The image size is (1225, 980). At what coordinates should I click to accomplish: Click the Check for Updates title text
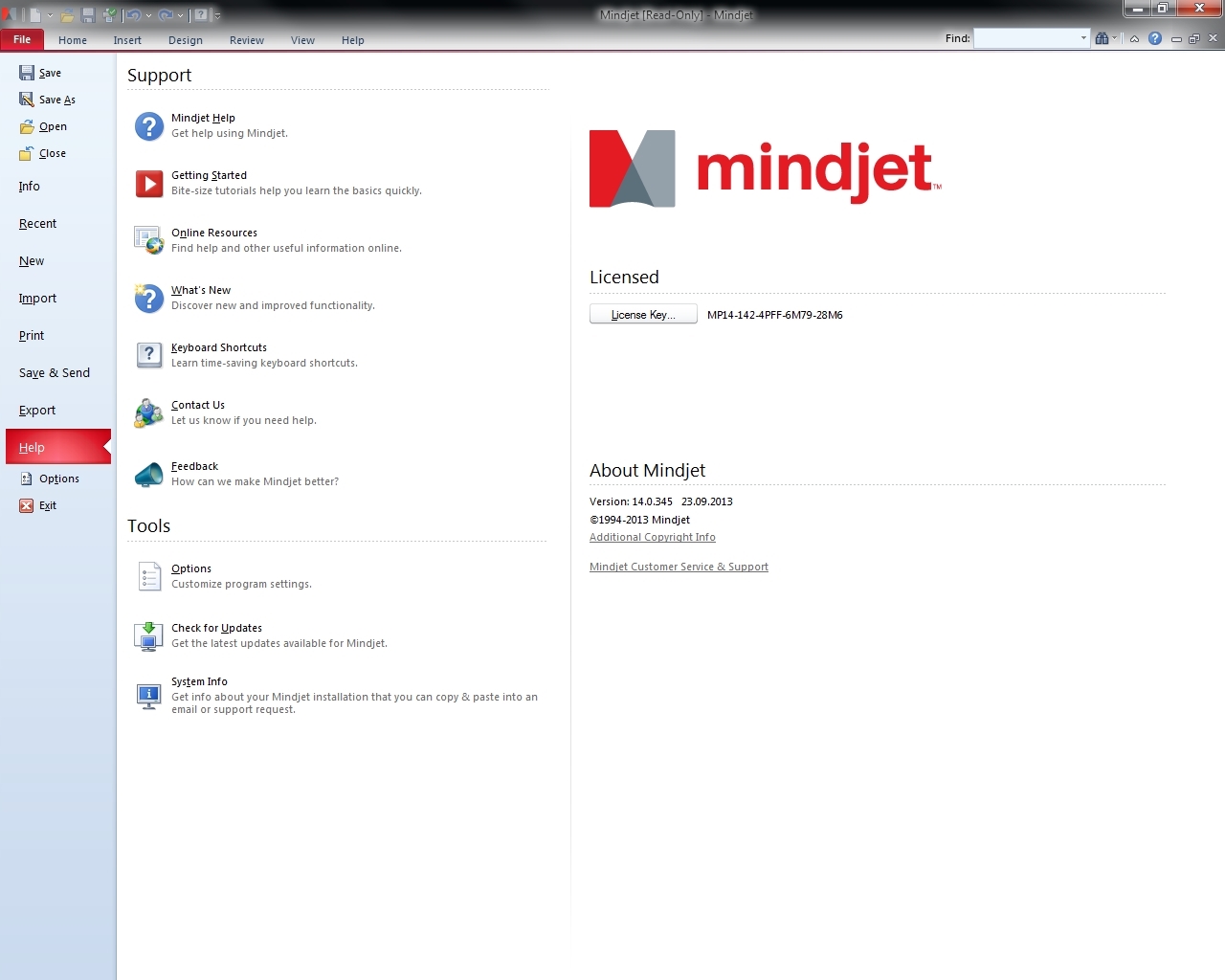point(216,629)
